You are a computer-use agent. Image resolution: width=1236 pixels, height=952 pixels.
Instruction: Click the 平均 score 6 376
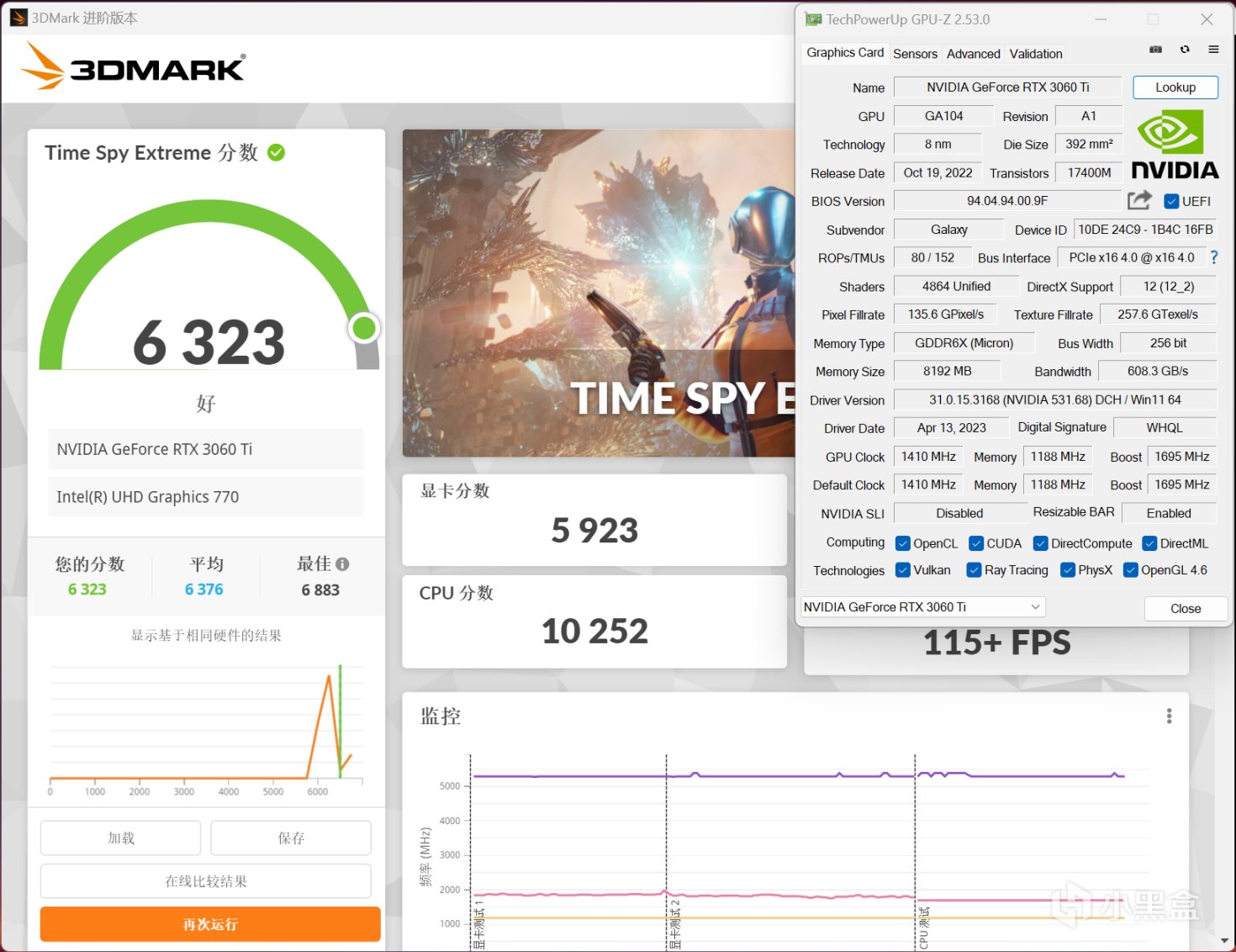coord(204,590)
